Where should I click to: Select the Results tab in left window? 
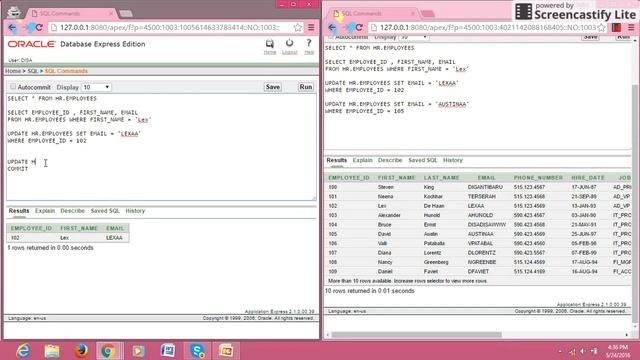(19, 211)
